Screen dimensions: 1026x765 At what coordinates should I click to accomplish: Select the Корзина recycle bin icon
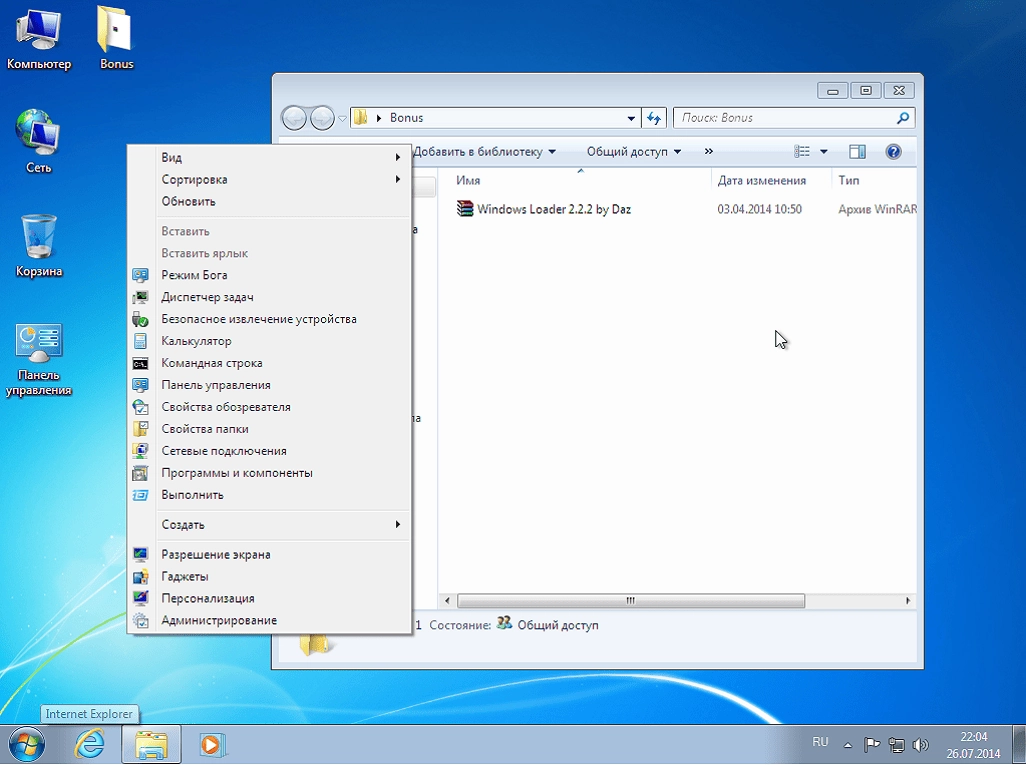39,246
